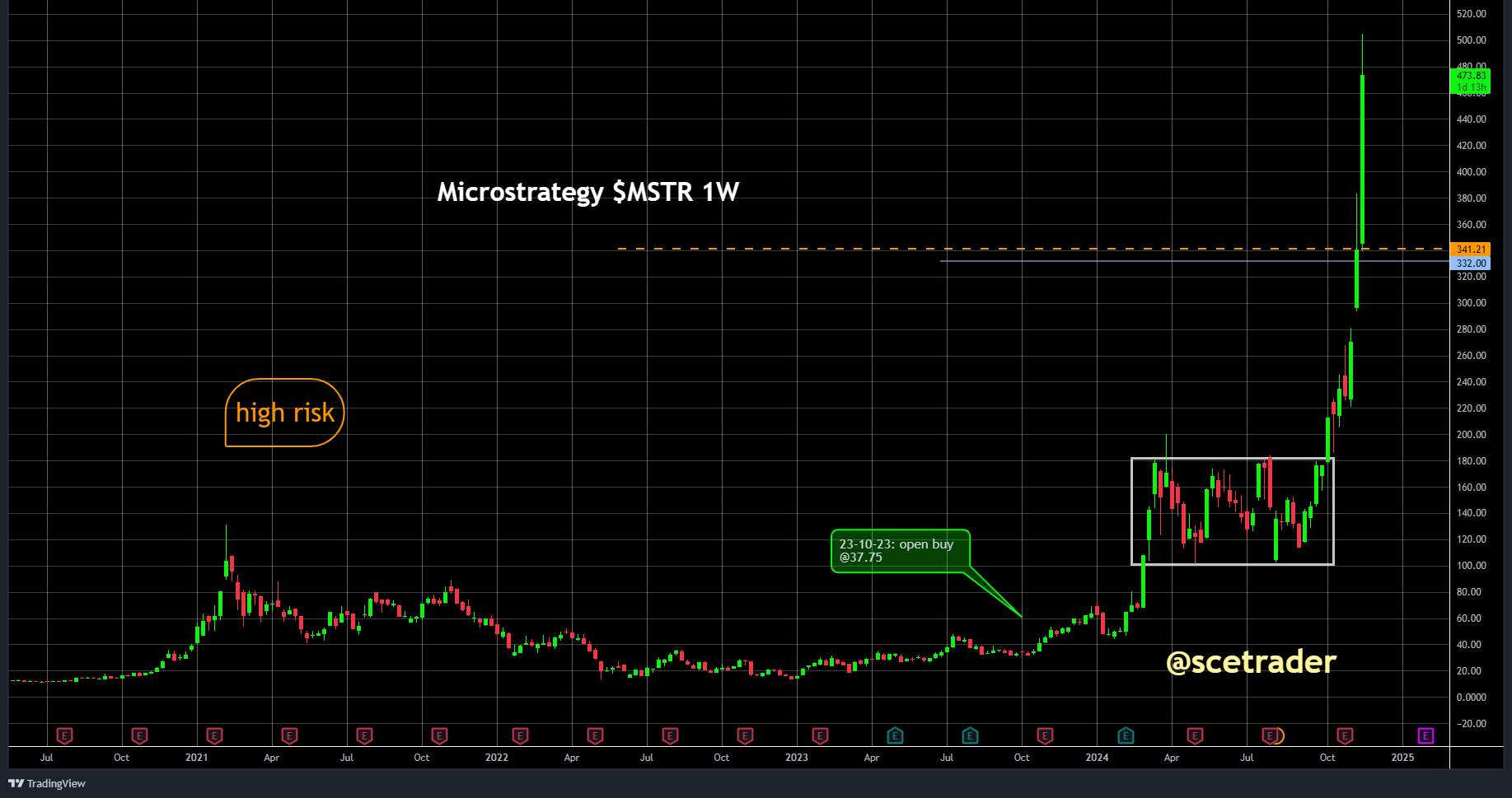Image resolution: width=1512 pixels, height=798 pixels.
Task: Click the 0.0000 label on price axis
Action: point(1471,698)
